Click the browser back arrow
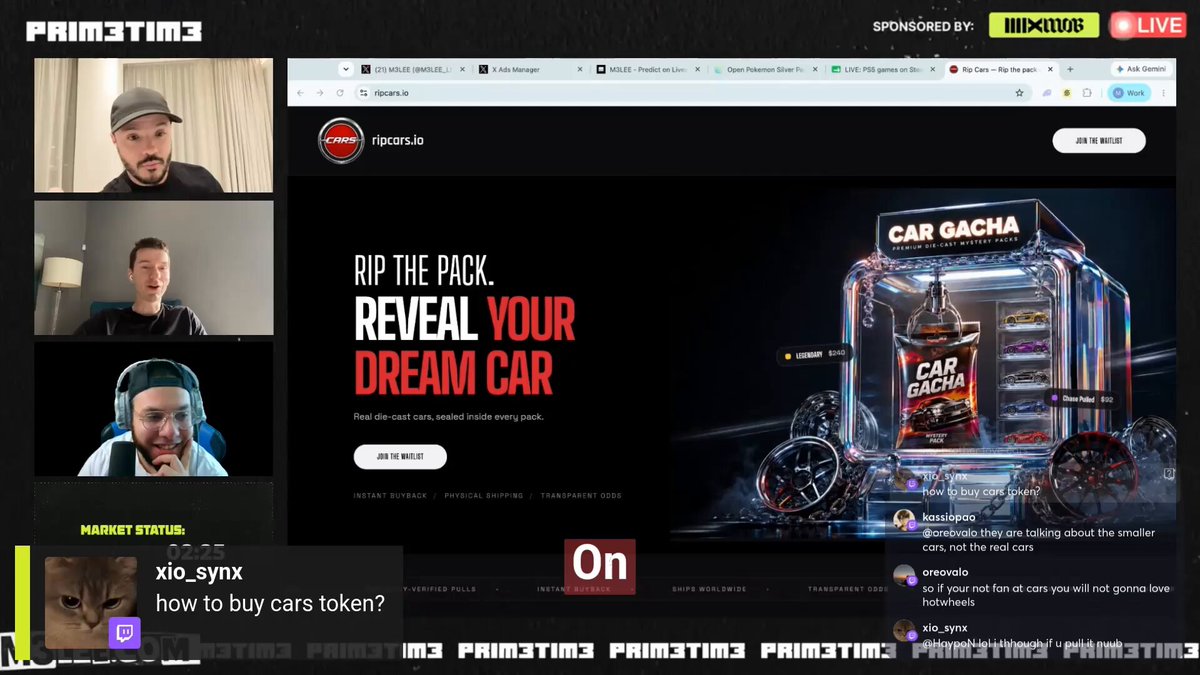This screenshot has height=675, width=1200. tap(300, 93)
